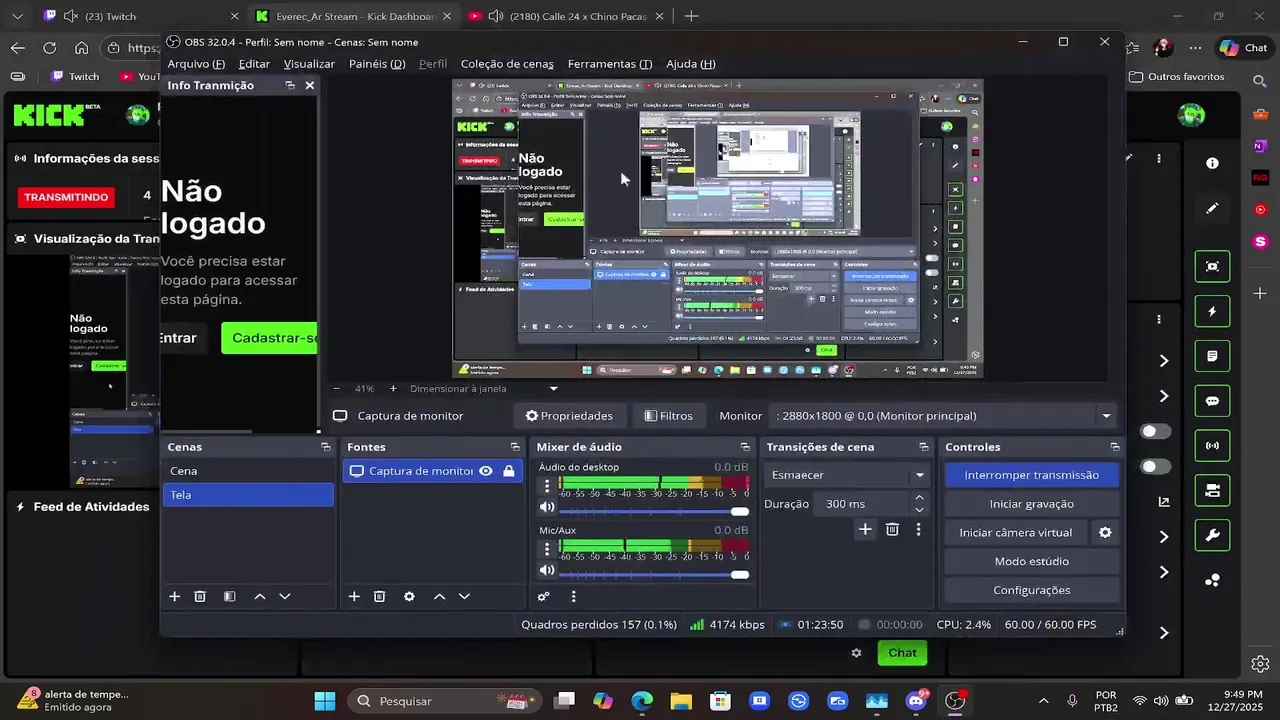Screen dimensions: 1280x720
Task: Open source properties gear in Fontes panel
Action: tap(409, 596)
